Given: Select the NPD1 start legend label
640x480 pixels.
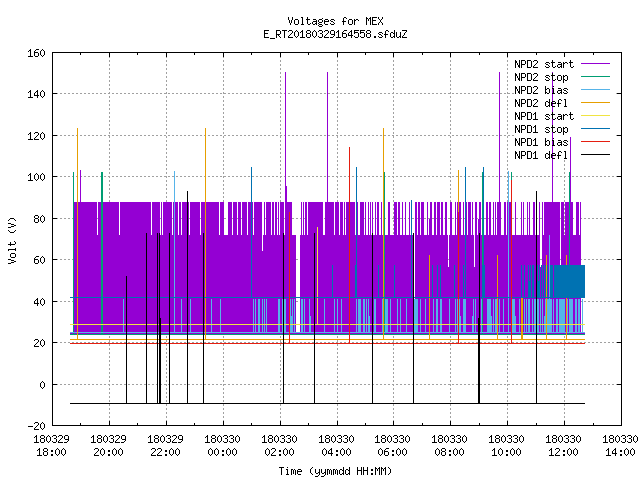Looking at the screenshot, I should pos(544,116).
